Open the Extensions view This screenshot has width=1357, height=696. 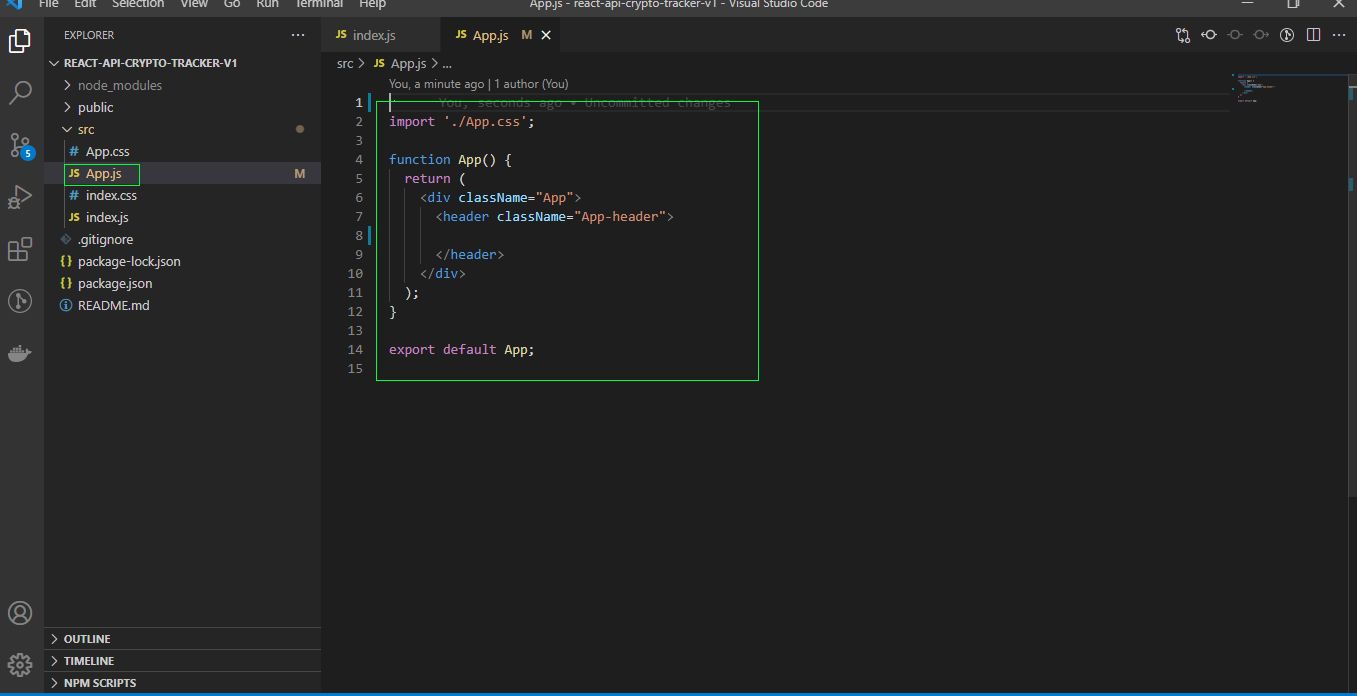(x=20, y=249)
